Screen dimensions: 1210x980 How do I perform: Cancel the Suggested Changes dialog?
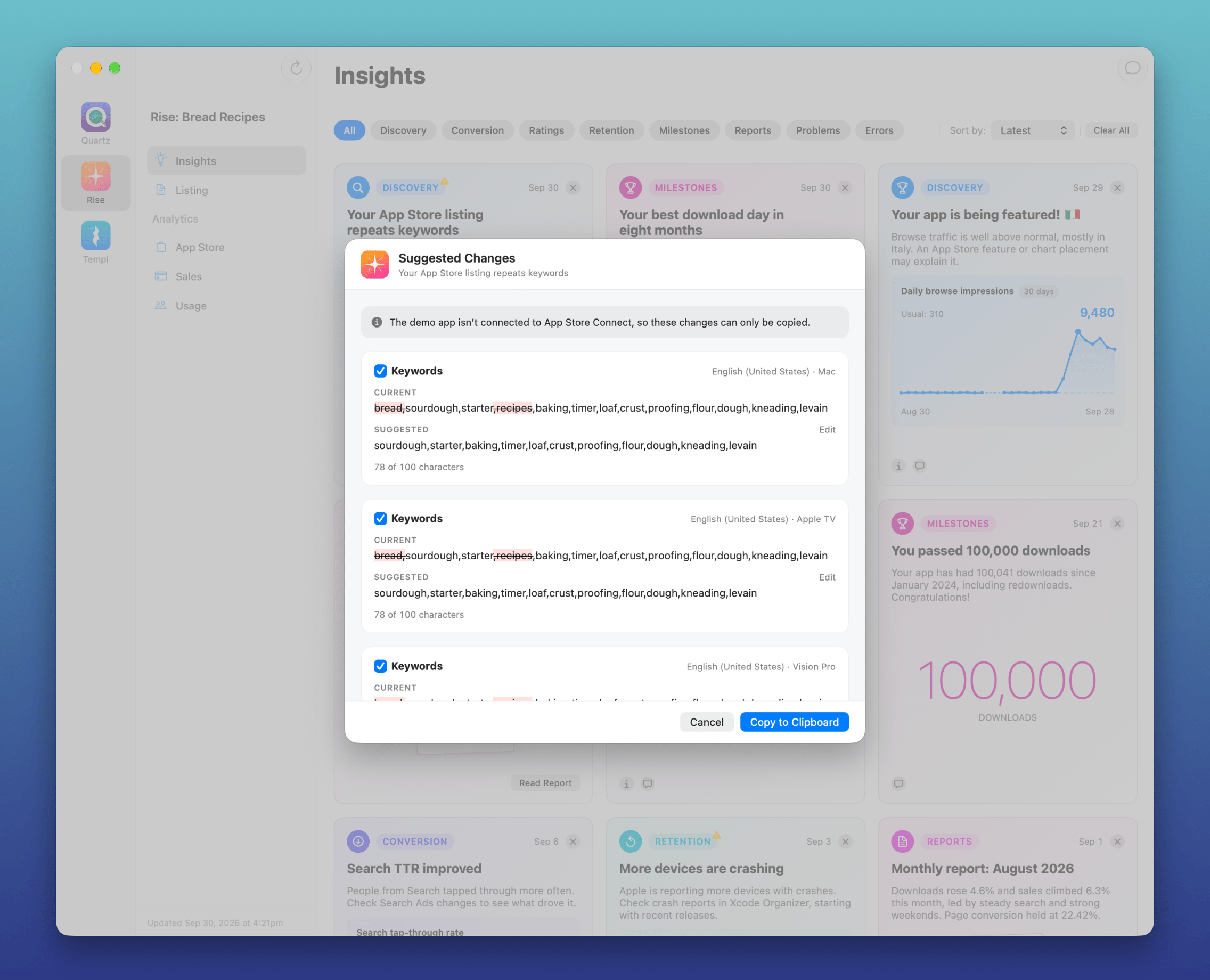pos(707,722)
